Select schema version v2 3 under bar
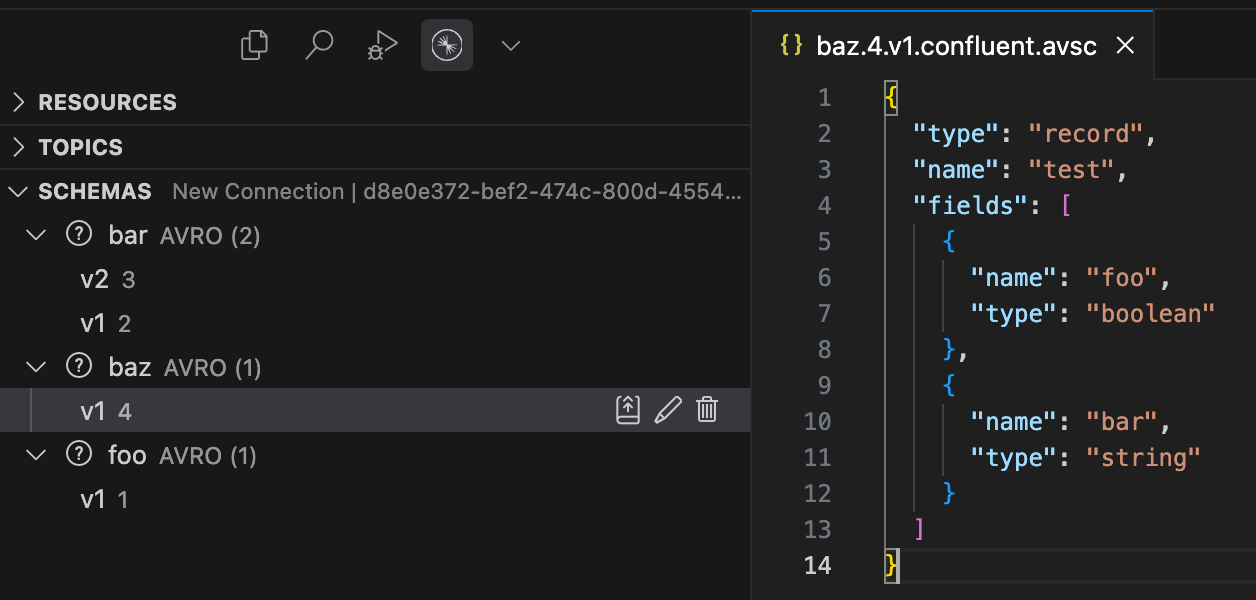The height and width of the screenshot is (600, 1256). pos(107,280)
